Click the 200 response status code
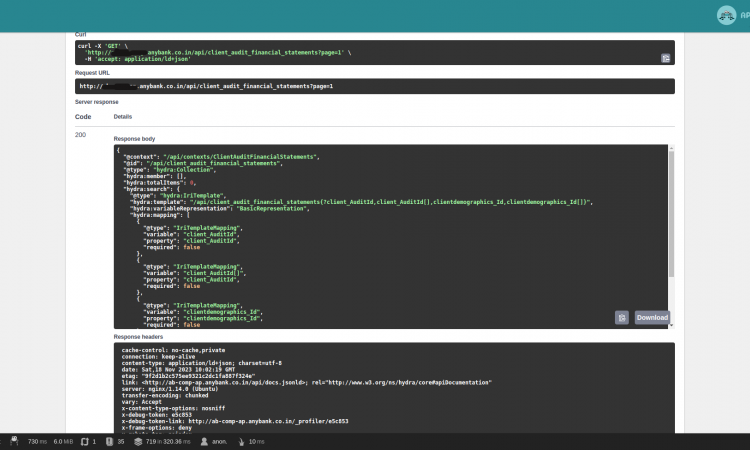 82,134
